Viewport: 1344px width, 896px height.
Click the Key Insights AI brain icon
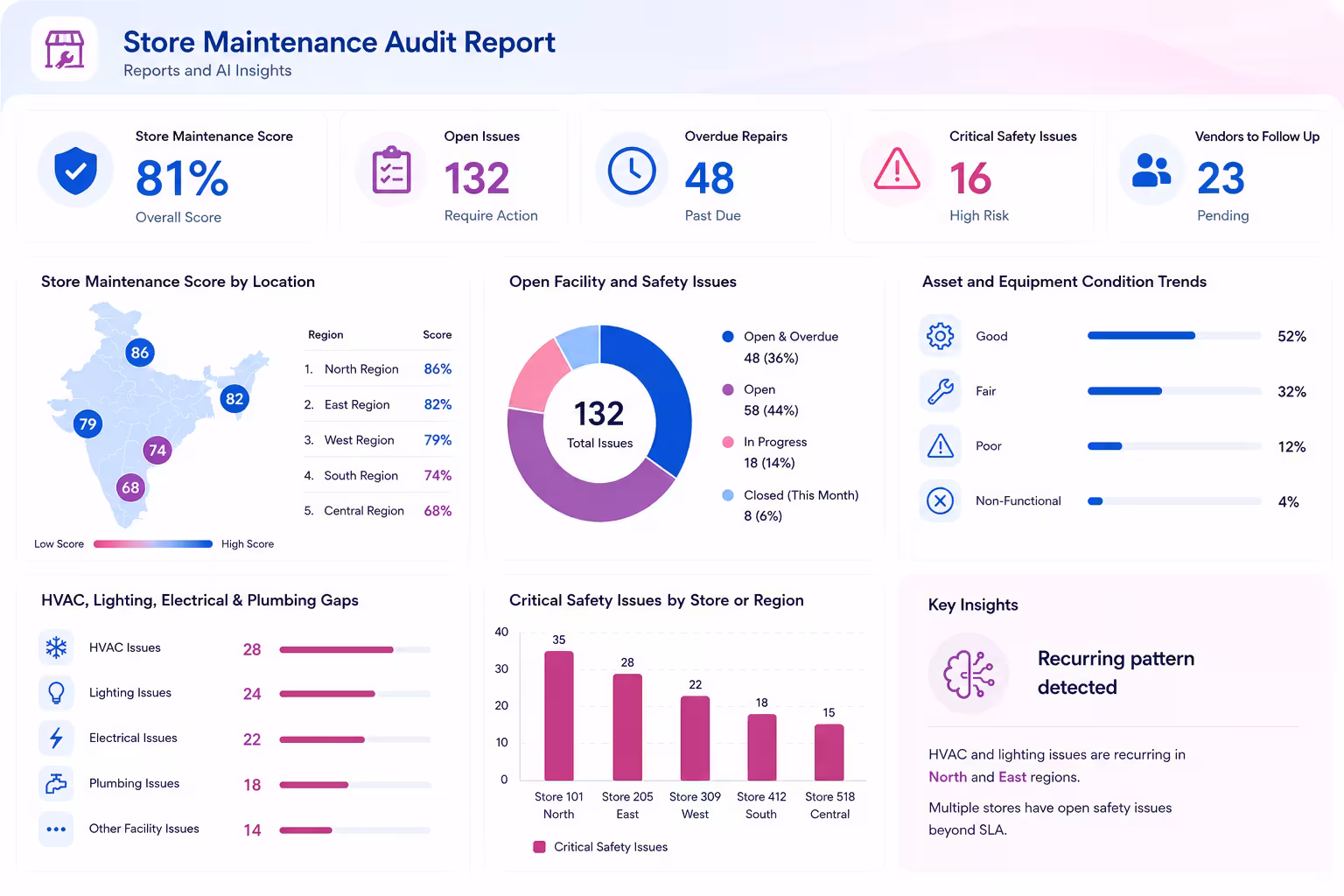click(x=969, y=674)
